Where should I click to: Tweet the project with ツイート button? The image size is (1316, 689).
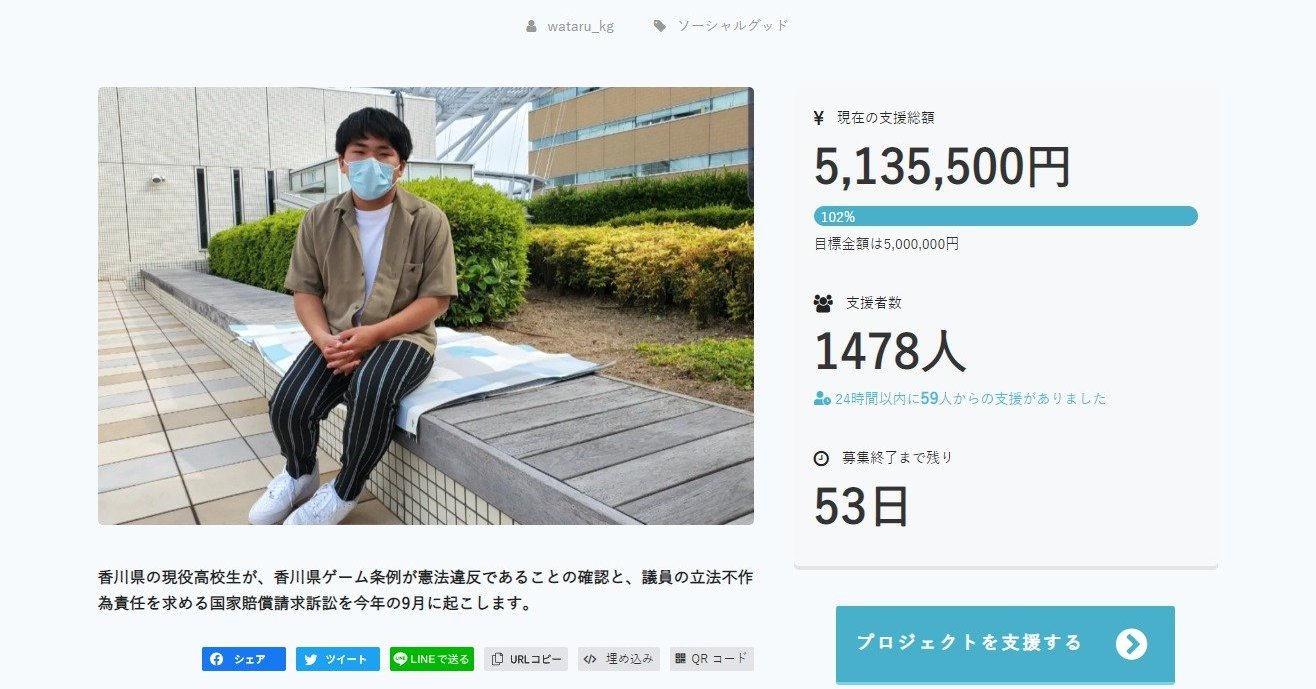coord(338,659)
